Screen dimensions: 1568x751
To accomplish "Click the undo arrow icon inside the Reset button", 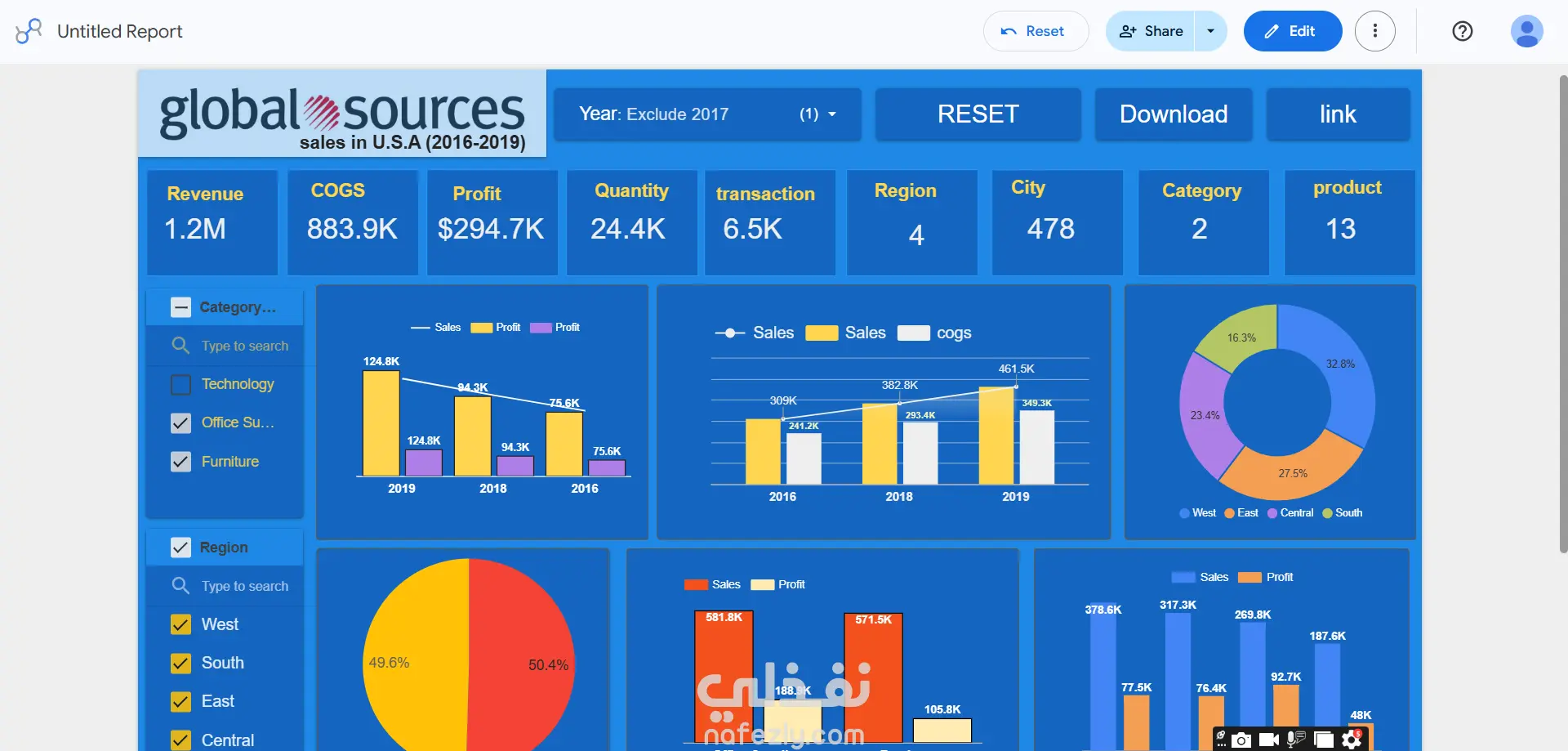I will click(x=1009, y=31).
